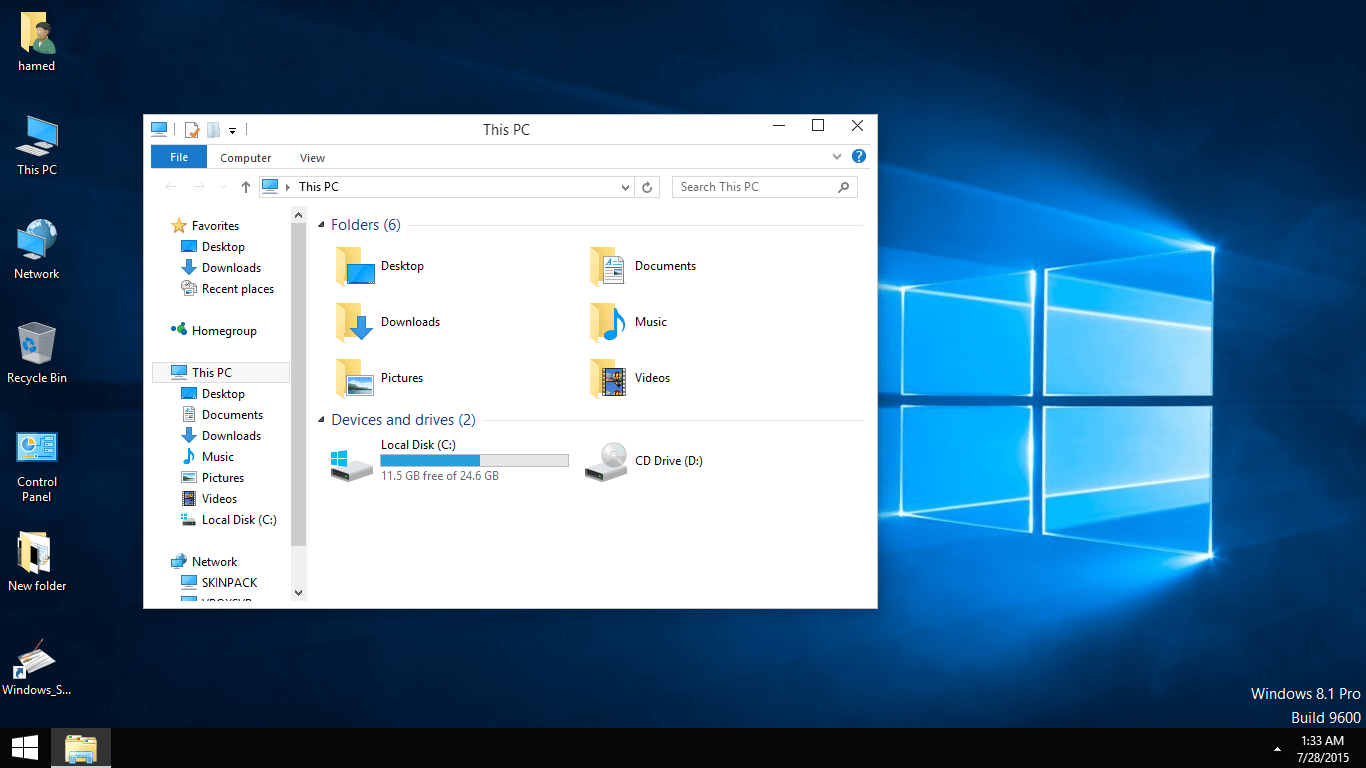1366x768 pixels.
Task: Open Recycle Bin on the desktop
Action: (36, 345)
